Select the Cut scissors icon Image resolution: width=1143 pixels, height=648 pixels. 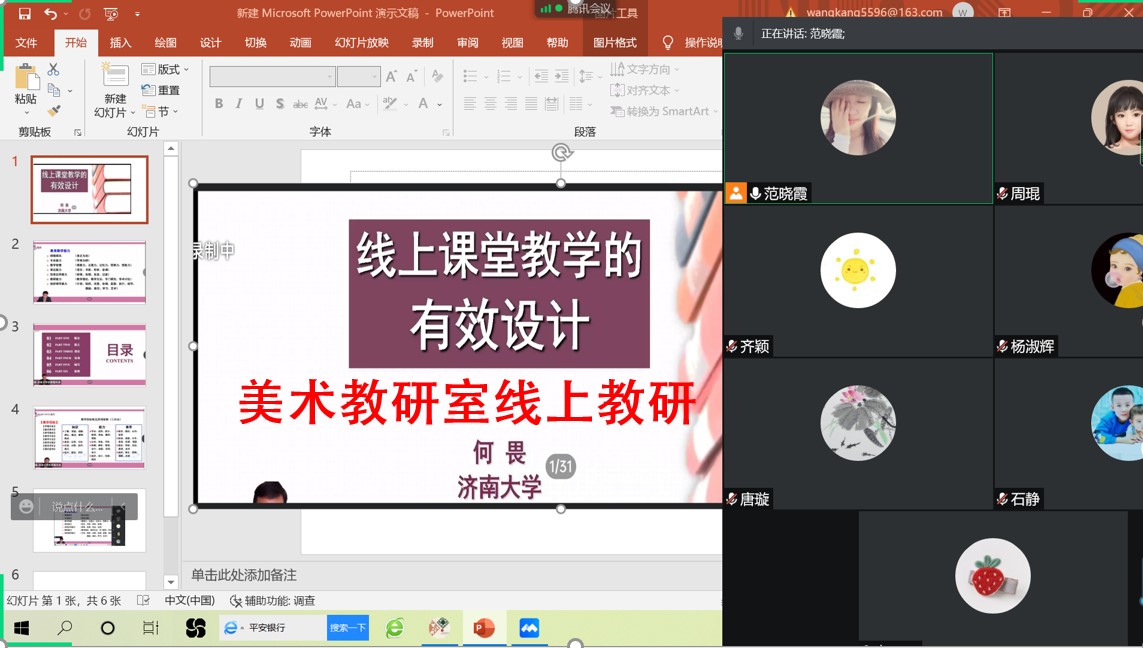coord(54,69)
